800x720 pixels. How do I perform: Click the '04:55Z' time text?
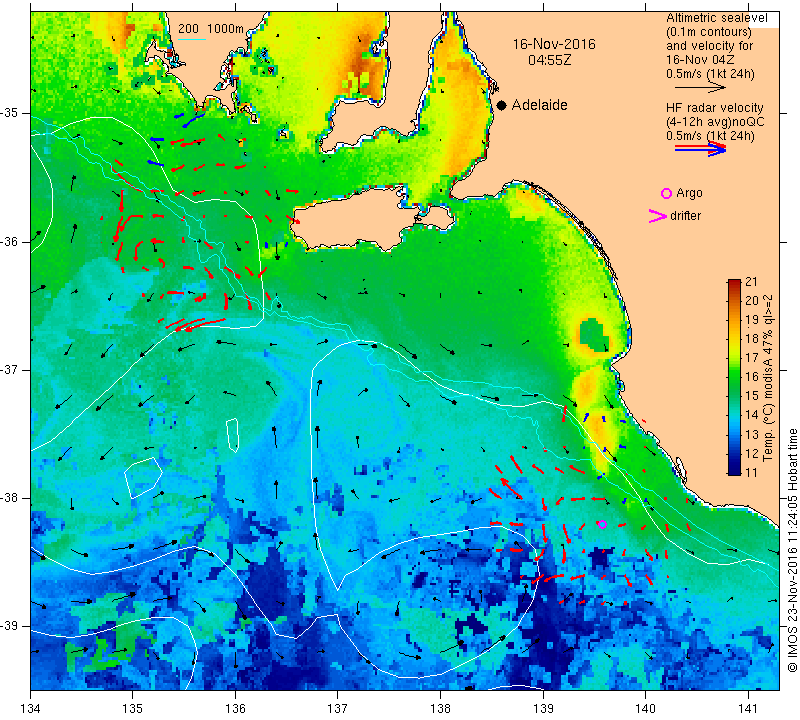click(549, 60)
